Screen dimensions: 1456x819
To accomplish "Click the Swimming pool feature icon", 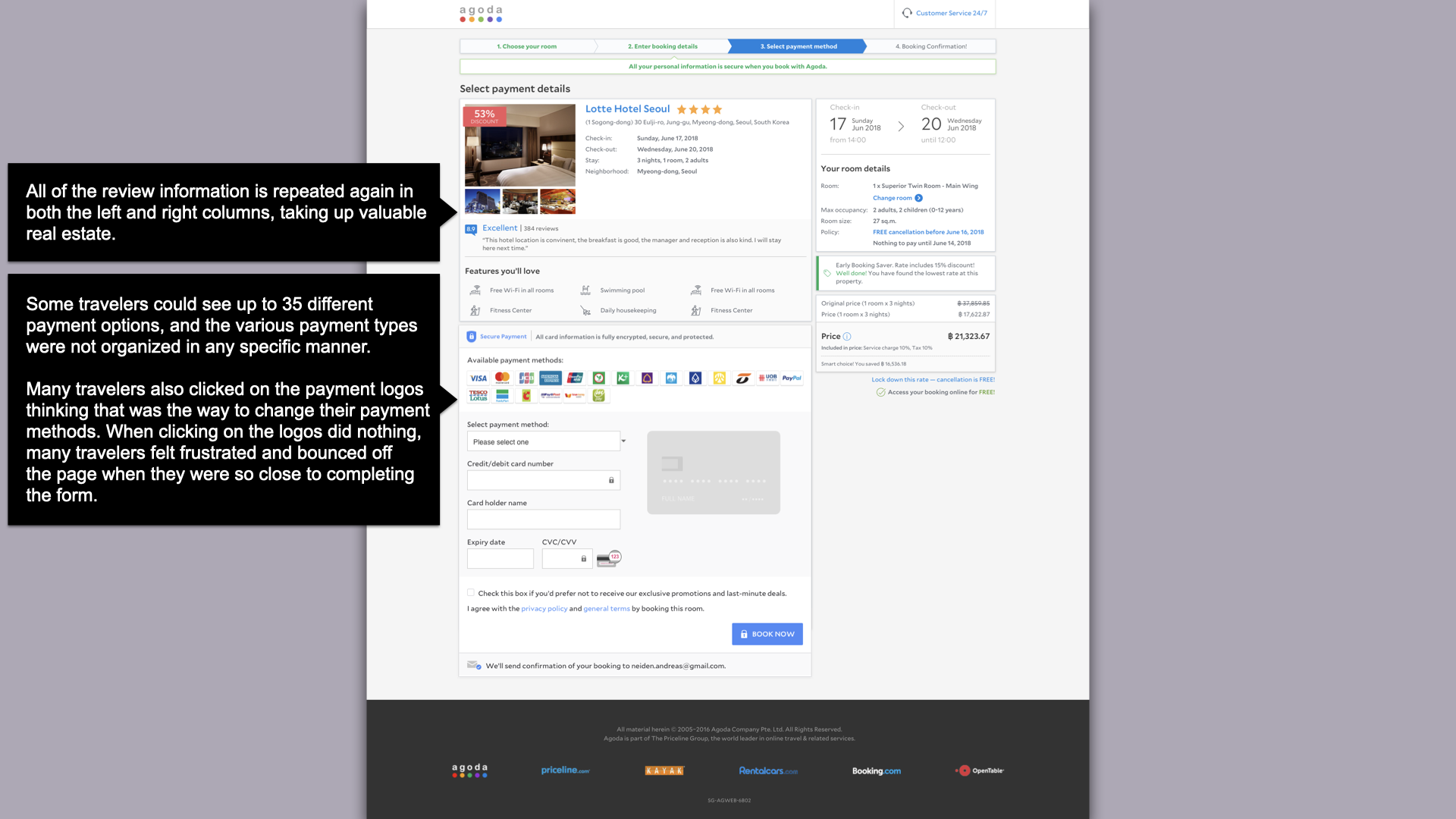I will (585, 290).
